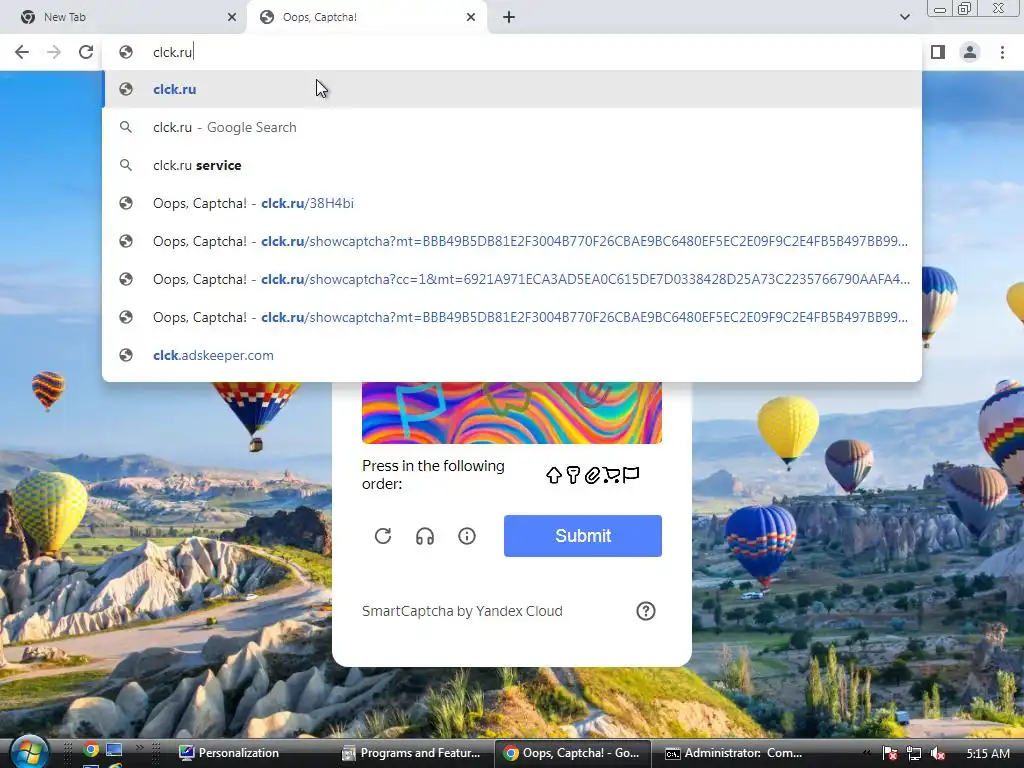This screenshot has width=1024, height=768.
Task: Choose the highlighted clck.ru suggestion
Action: (x=512, y=89)
